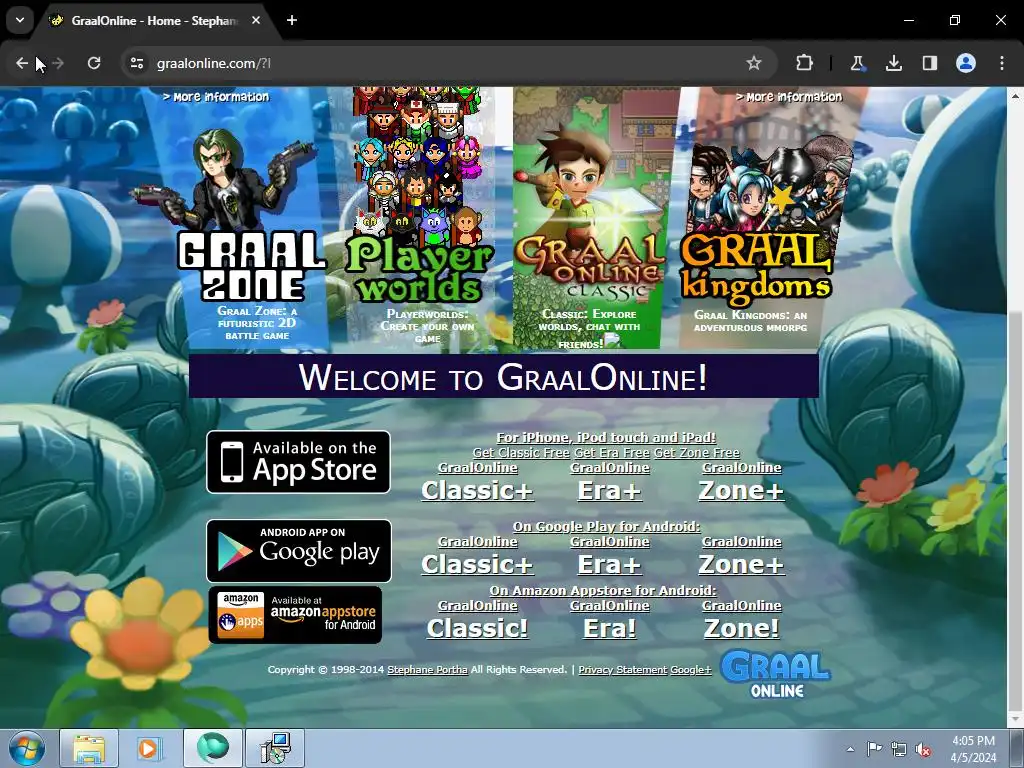Close the GraalOnline Home tab

[x=256, y=20]
